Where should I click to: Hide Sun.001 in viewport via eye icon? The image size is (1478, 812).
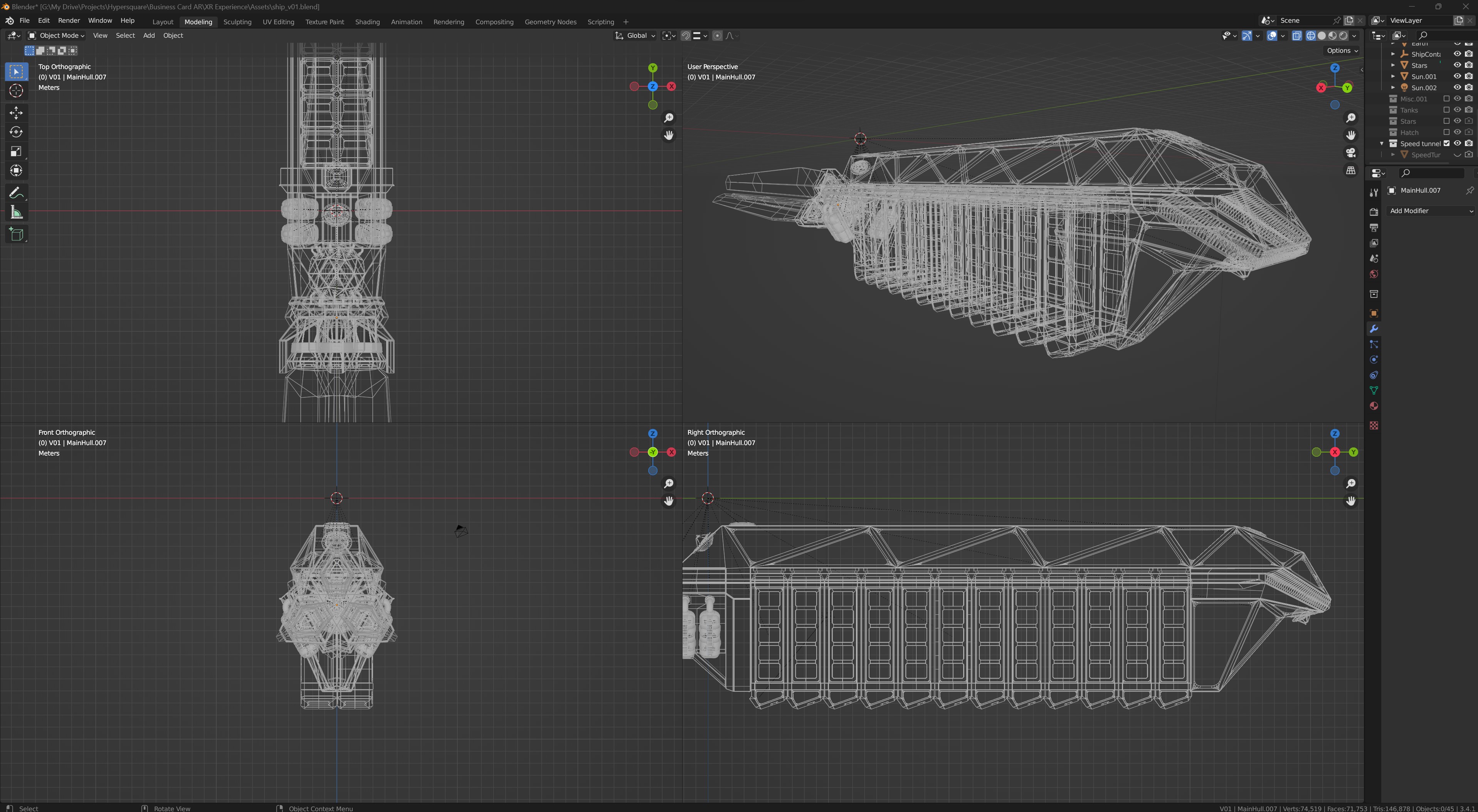(1457, 76)
